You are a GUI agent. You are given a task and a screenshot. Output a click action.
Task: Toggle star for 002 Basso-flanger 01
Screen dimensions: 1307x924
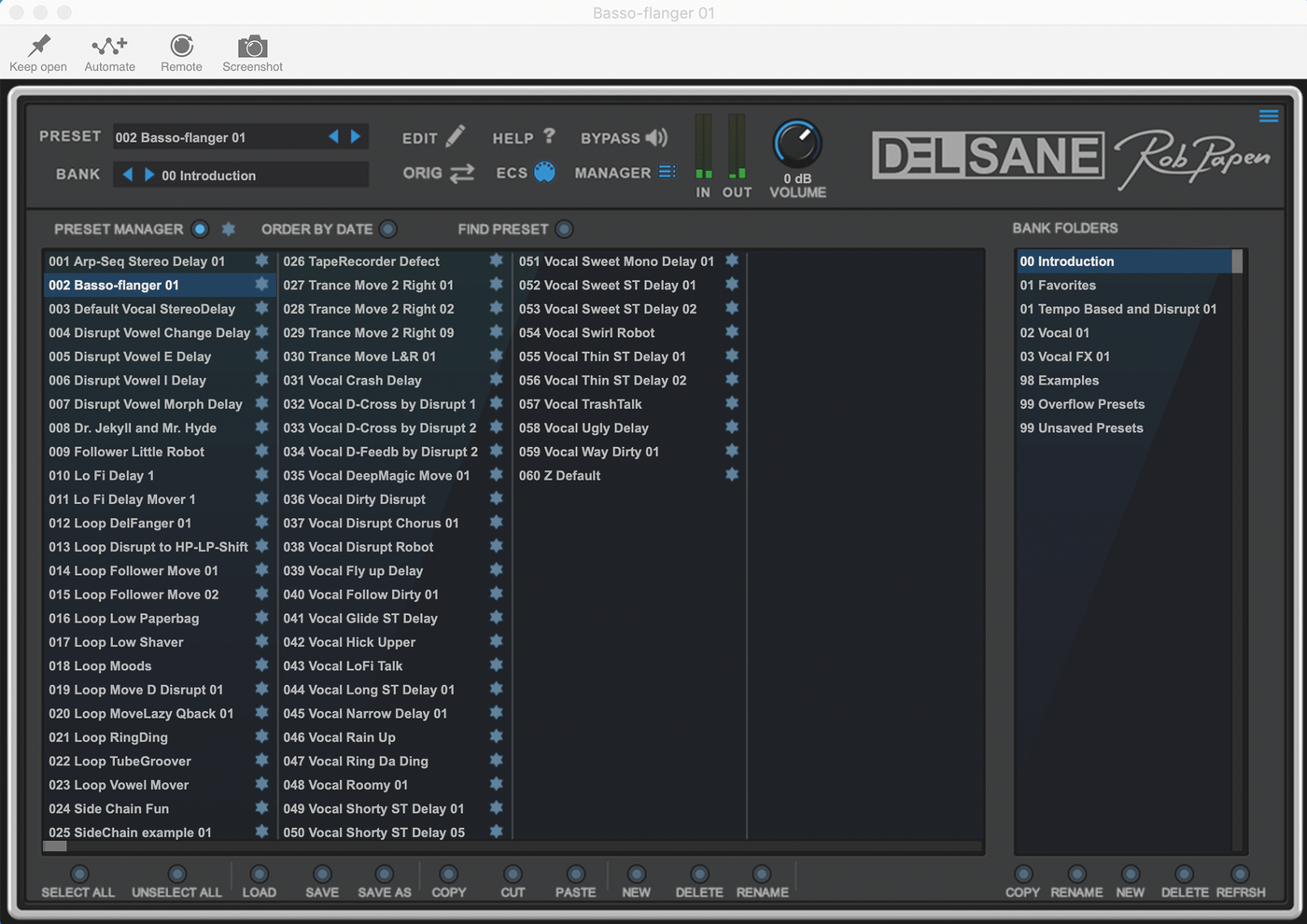(261, 285)
